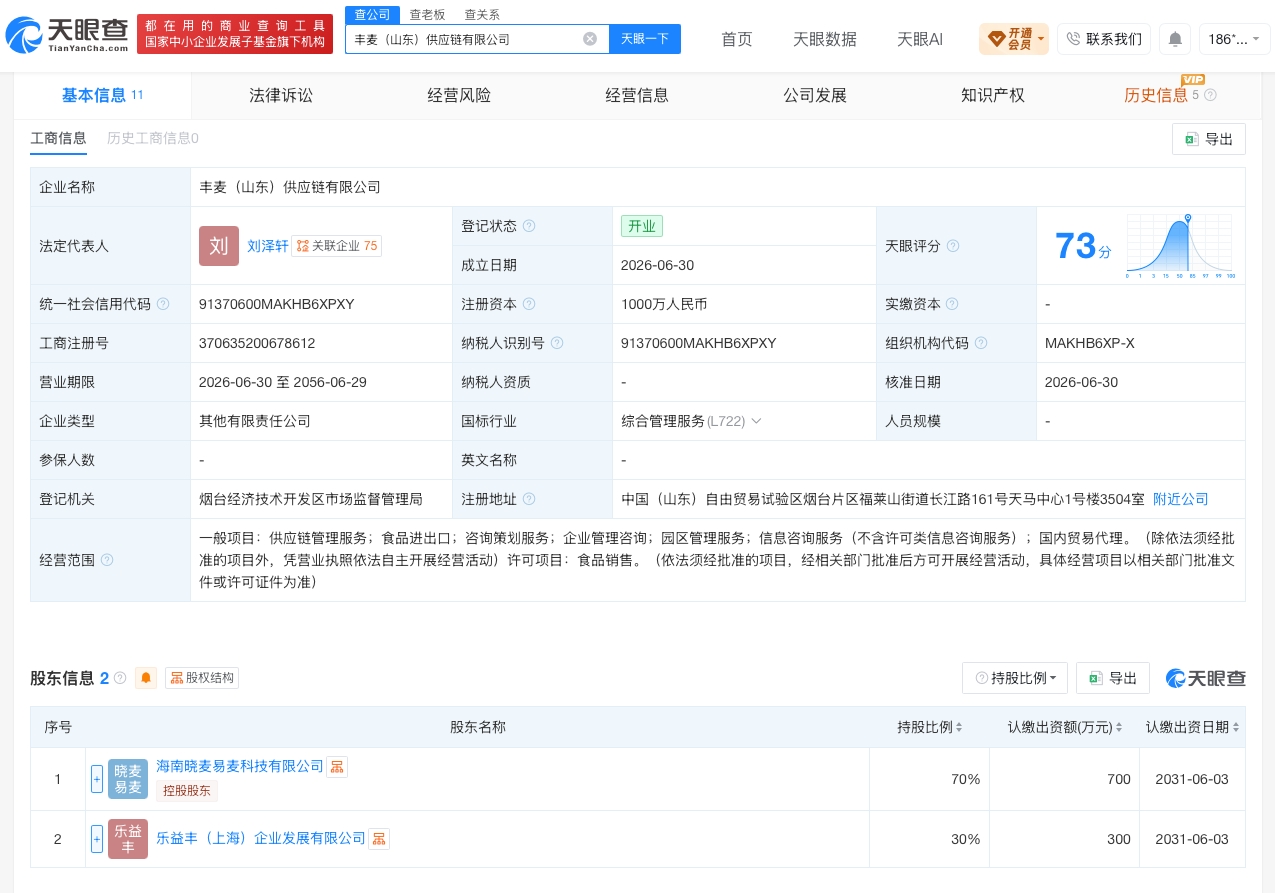1275x893 pixels.
Task: Expand the 乐益丰 shareholder row with the plus button
Action: tap(97, 839)
